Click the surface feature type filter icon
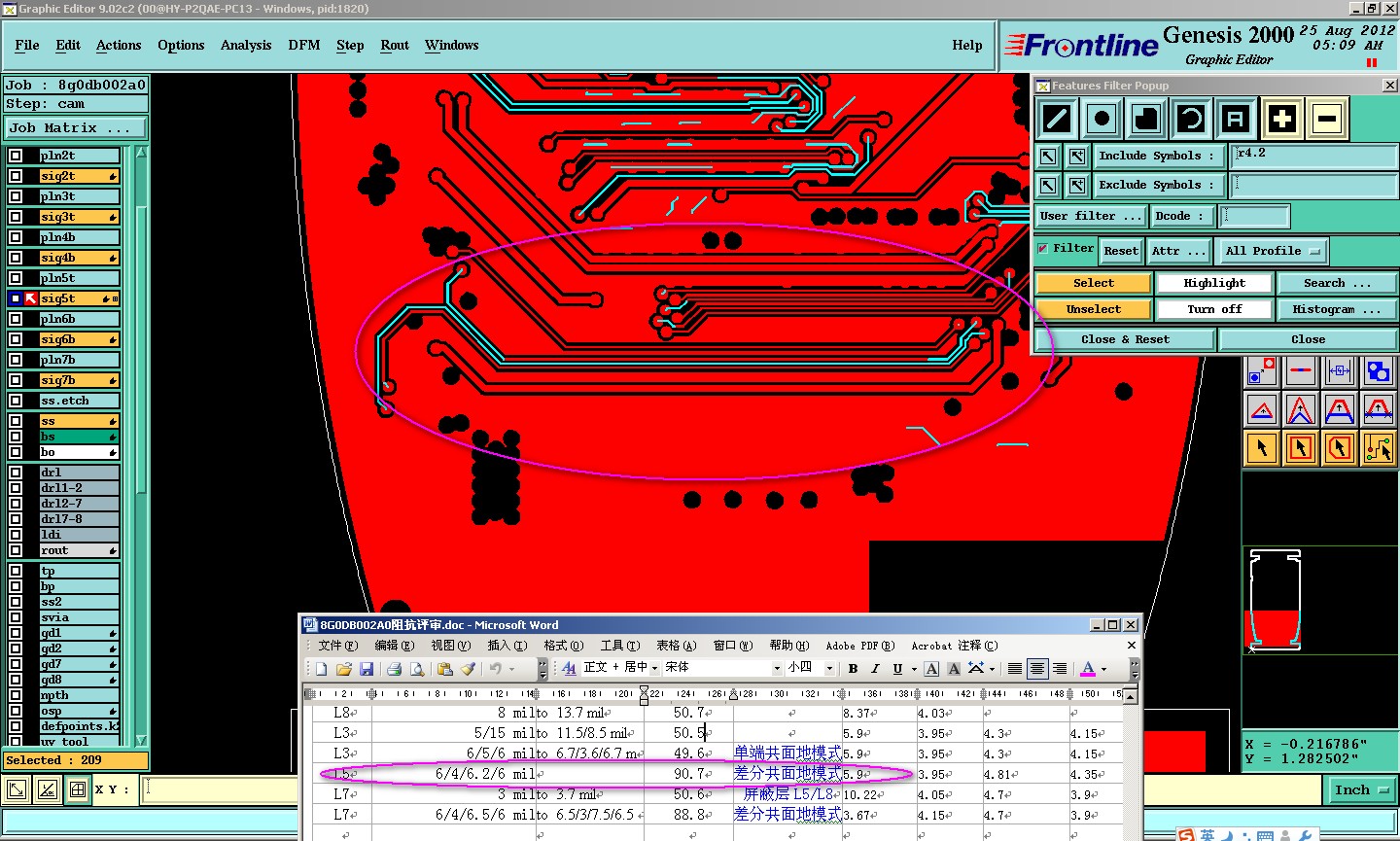1400x841 pixels. tap(1146, 120)
